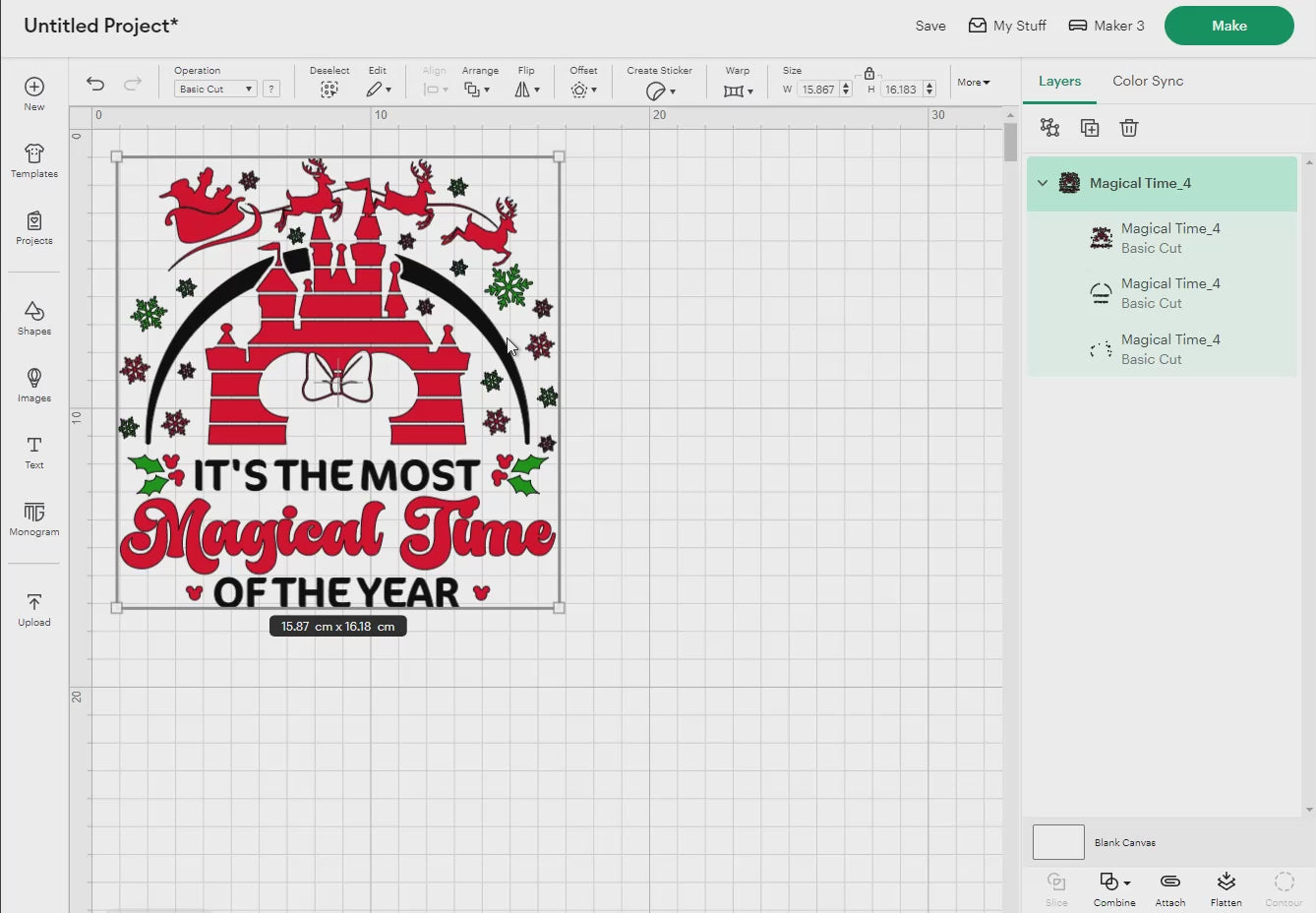This screenshot has height=913, width=1316.
Task: Click the Width size field
Action: point(817,90)
